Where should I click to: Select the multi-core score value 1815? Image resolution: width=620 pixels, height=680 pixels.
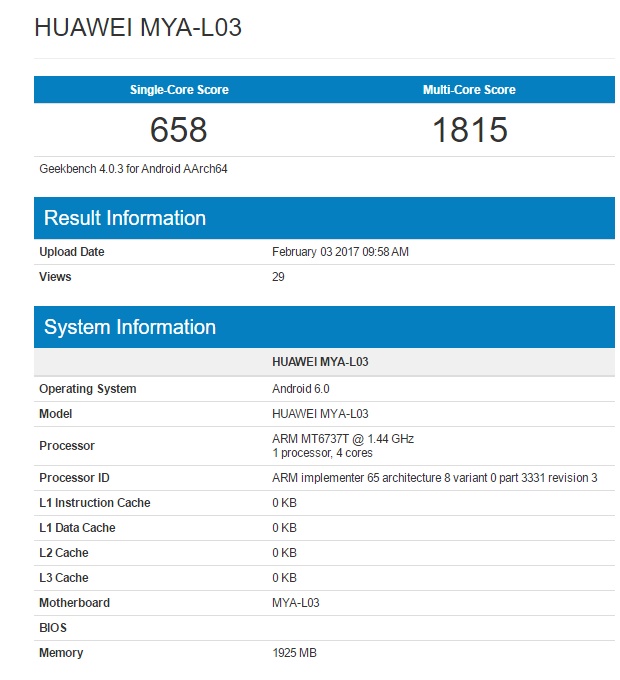[x=469, y=129]
